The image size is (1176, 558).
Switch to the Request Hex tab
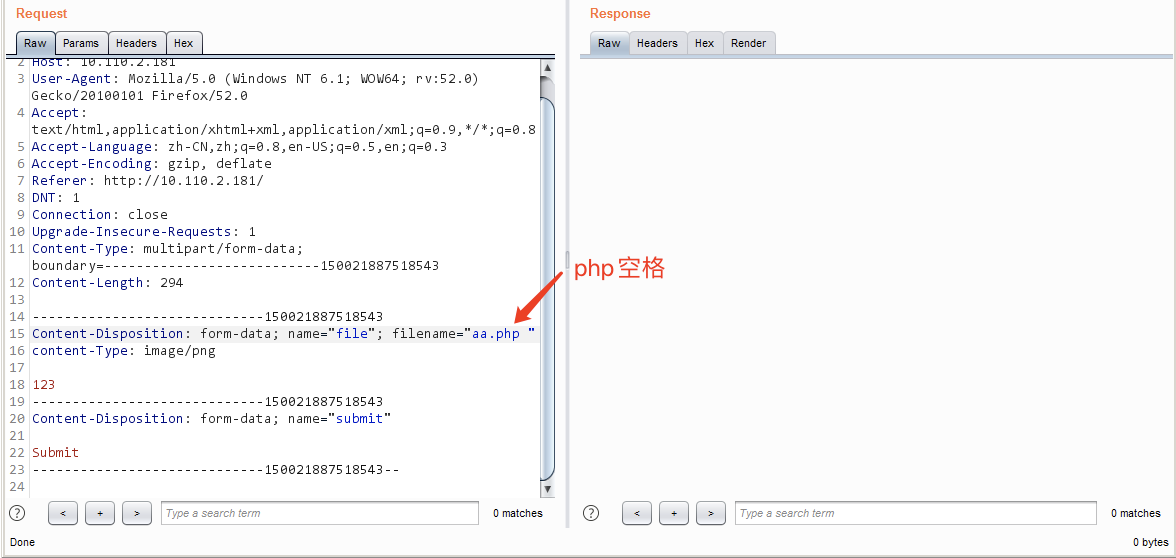point(184,44)
